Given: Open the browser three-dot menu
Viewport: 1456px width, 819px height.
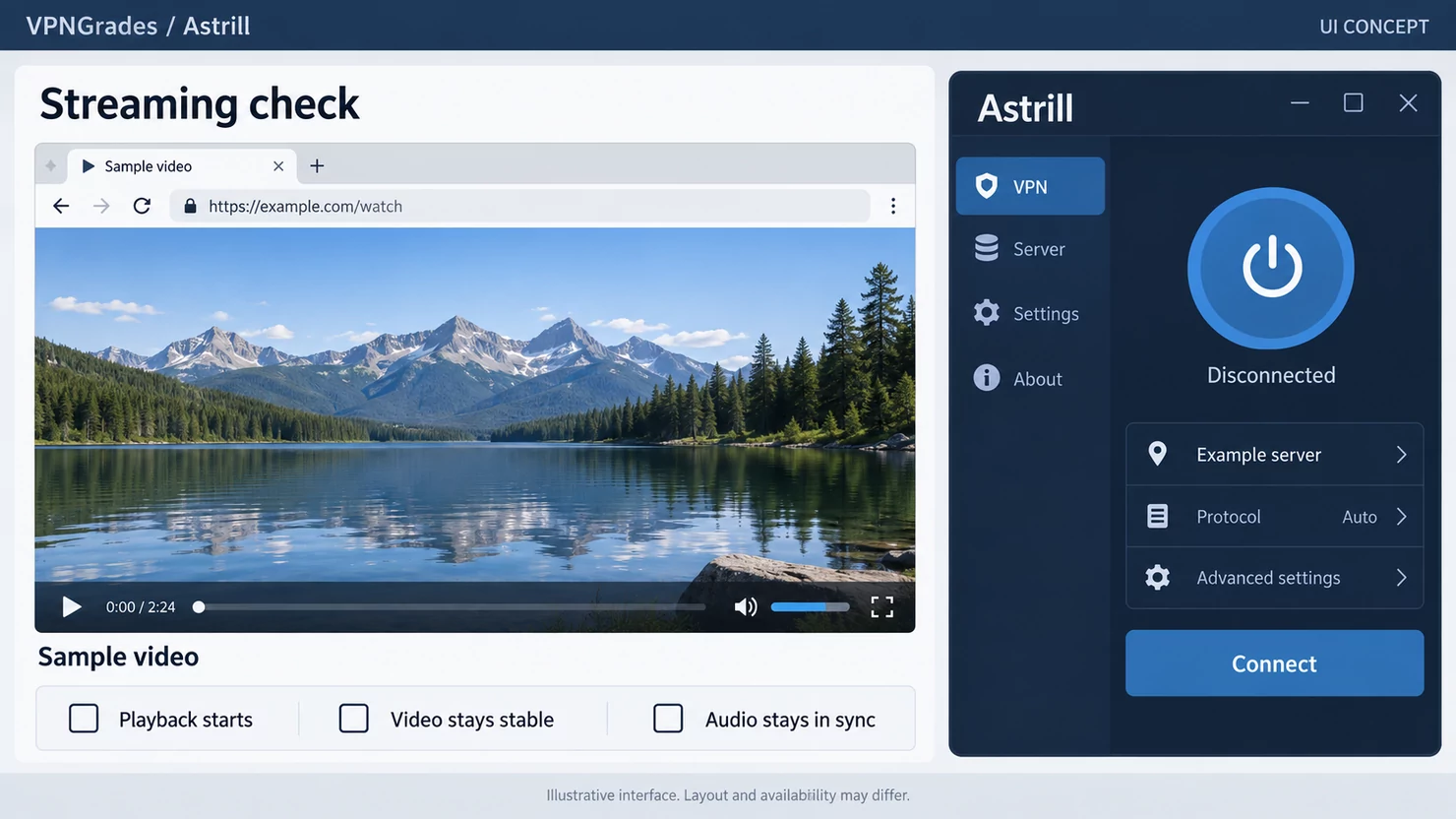Looking at the screenshot, I should [893, 206].
